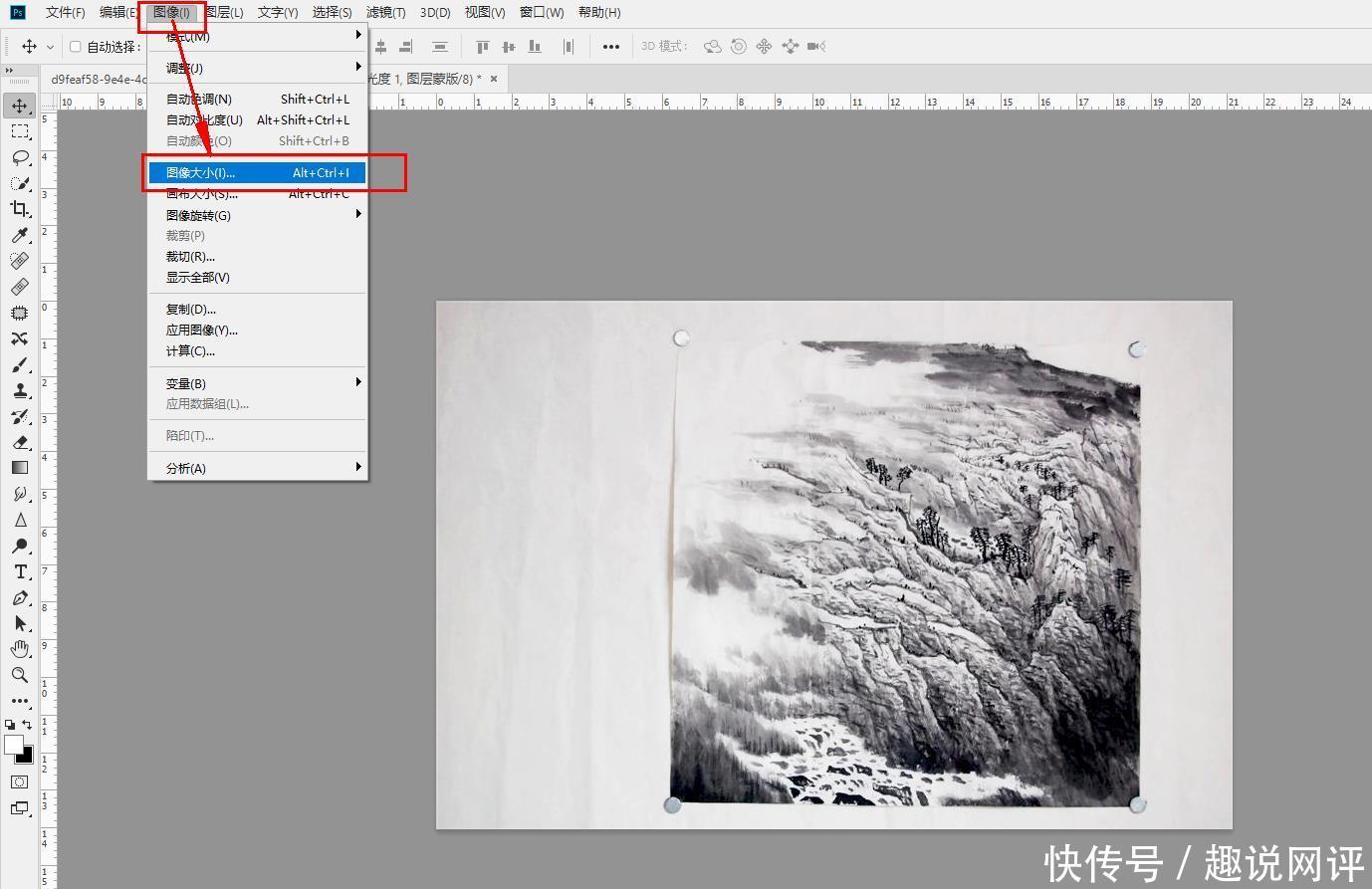This screenshot has width=1372, height=889.
Task: Open the 窗口(W) menu
Action: [542, 12]
